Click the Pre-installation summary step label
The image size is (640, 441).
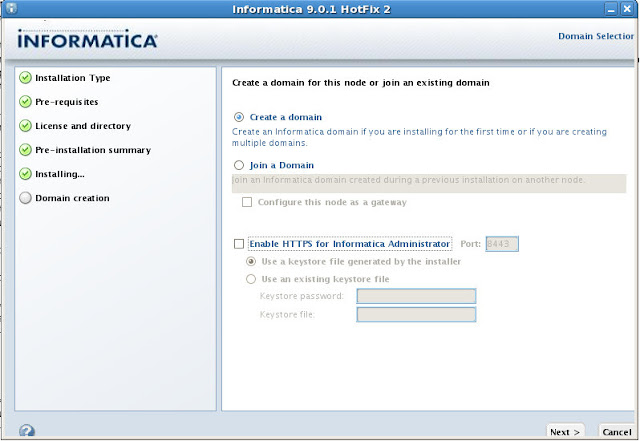(x=93, y=150)
